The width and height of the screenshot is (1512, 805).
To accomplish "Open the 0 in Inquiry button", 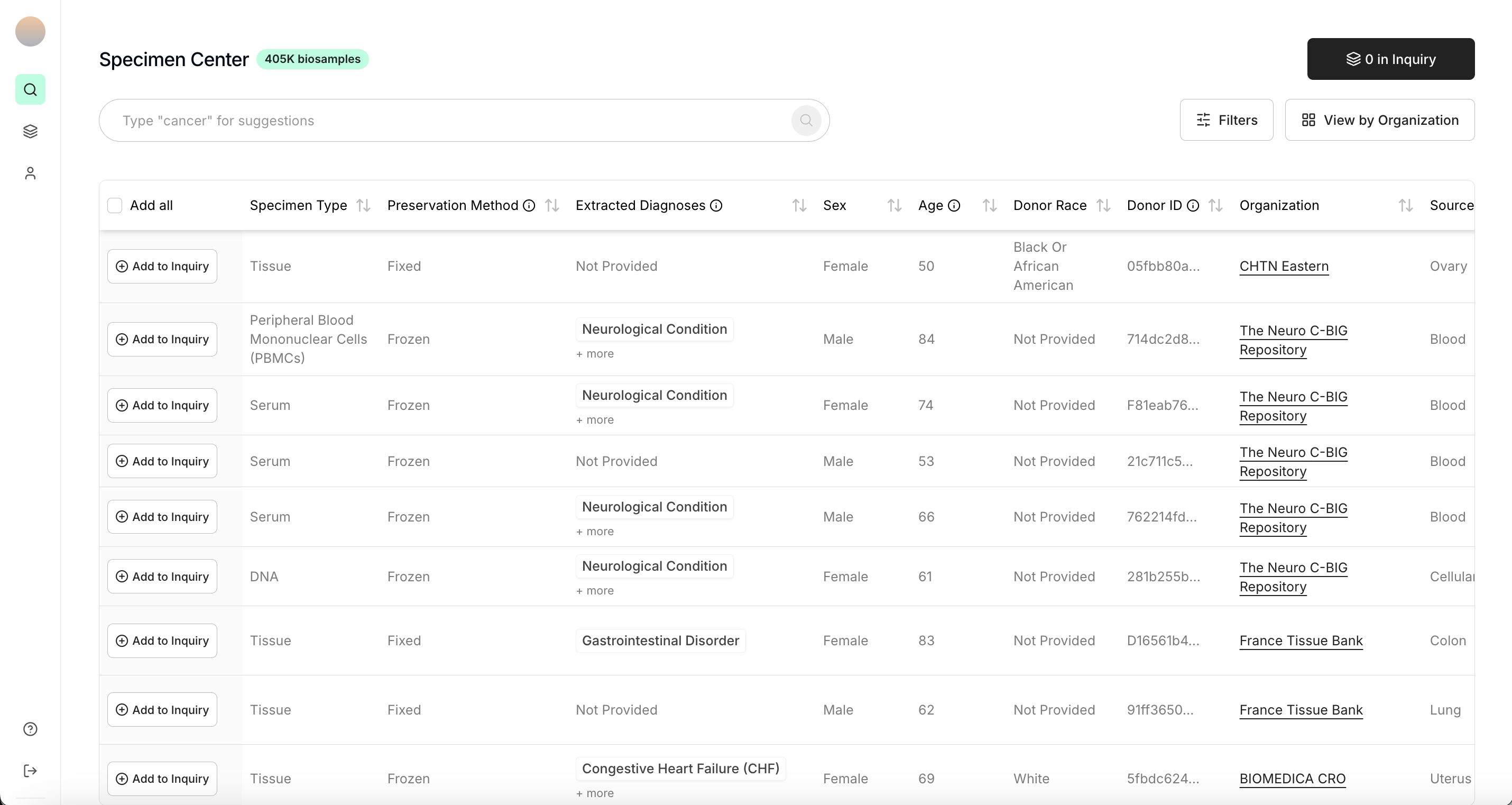I will click(1390, 59).
